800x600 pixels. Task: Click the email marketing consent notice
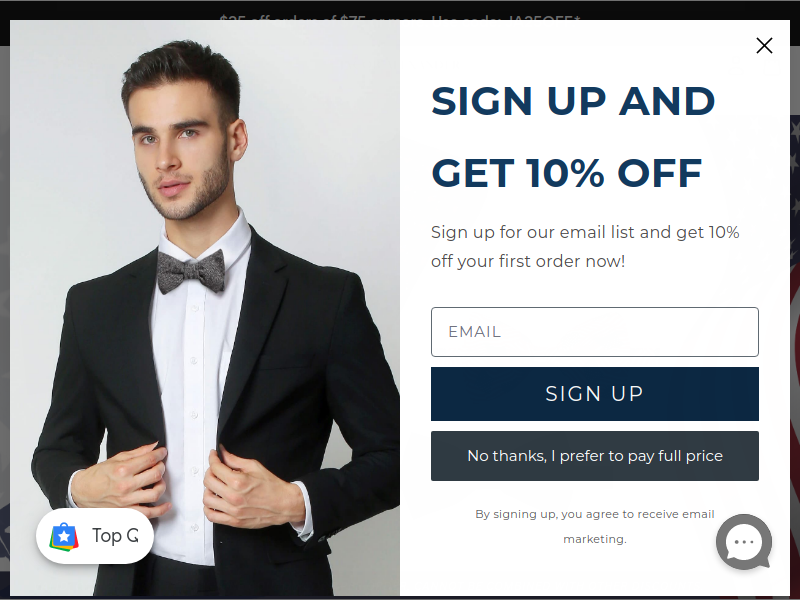point(594,526)
